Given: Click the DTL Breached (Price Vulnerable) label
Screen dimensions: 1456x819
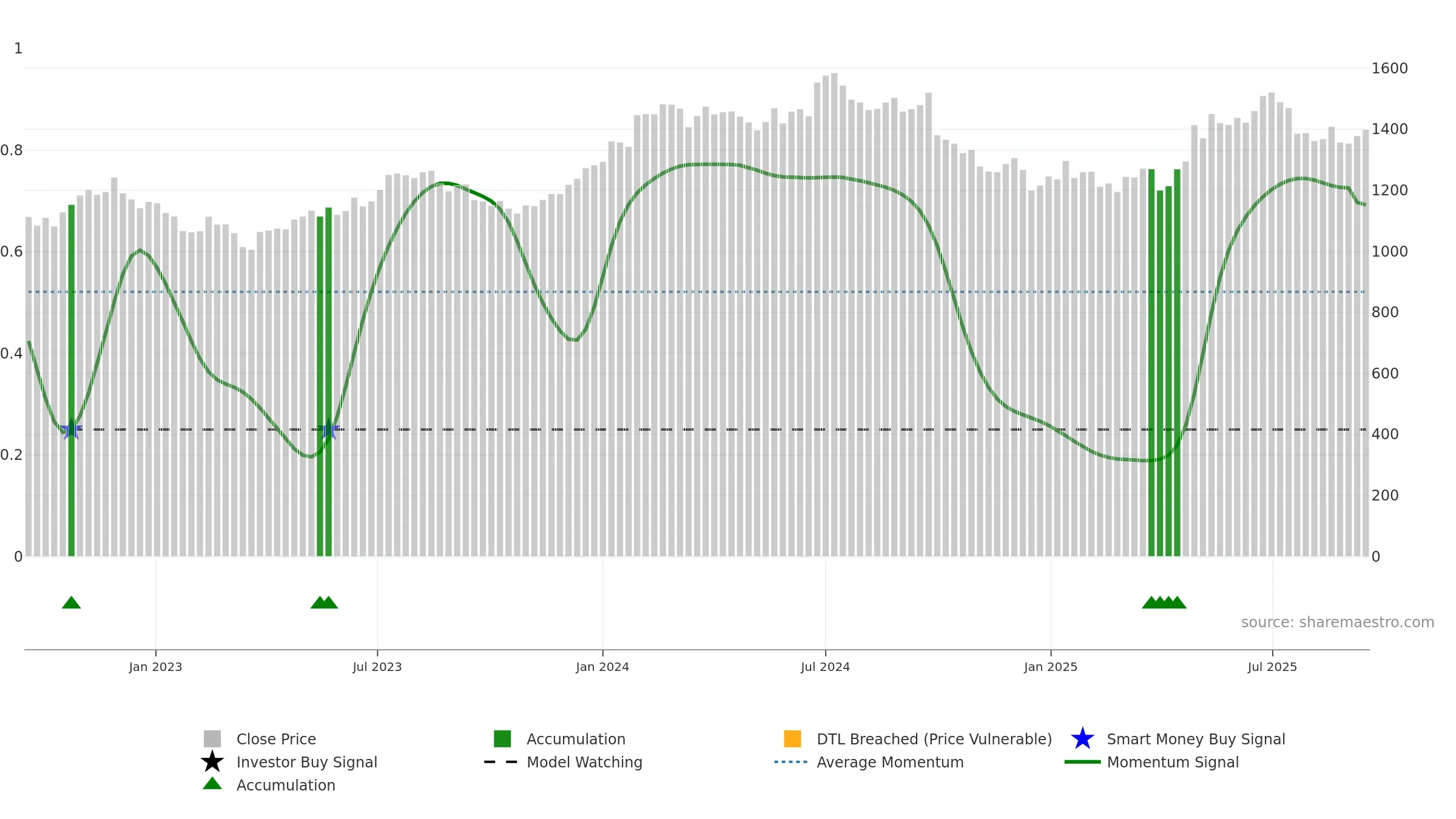Looking at the screenshot, I should point(934,739).
